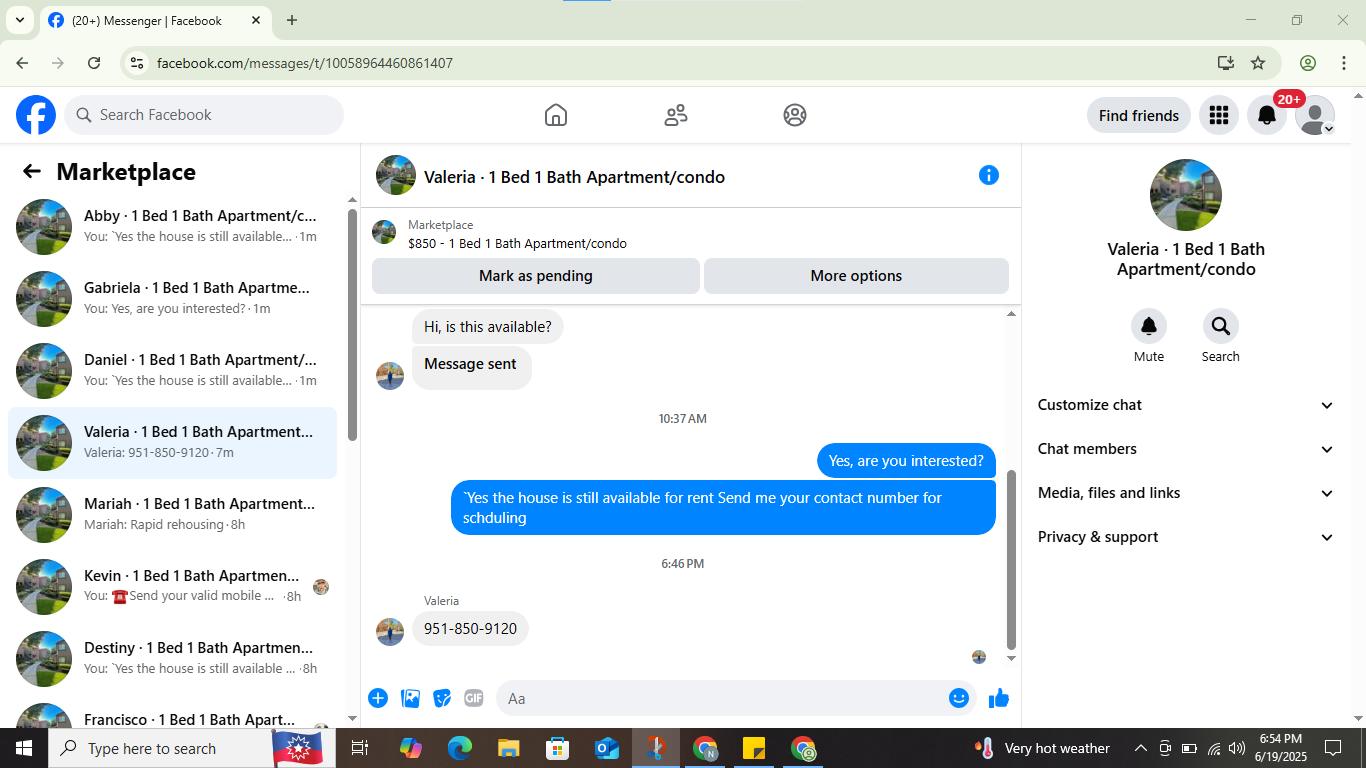Screen dimensions: 1366x768
Task: Open the Chrome tab search dropdown
Action: (x=19, y=20)
